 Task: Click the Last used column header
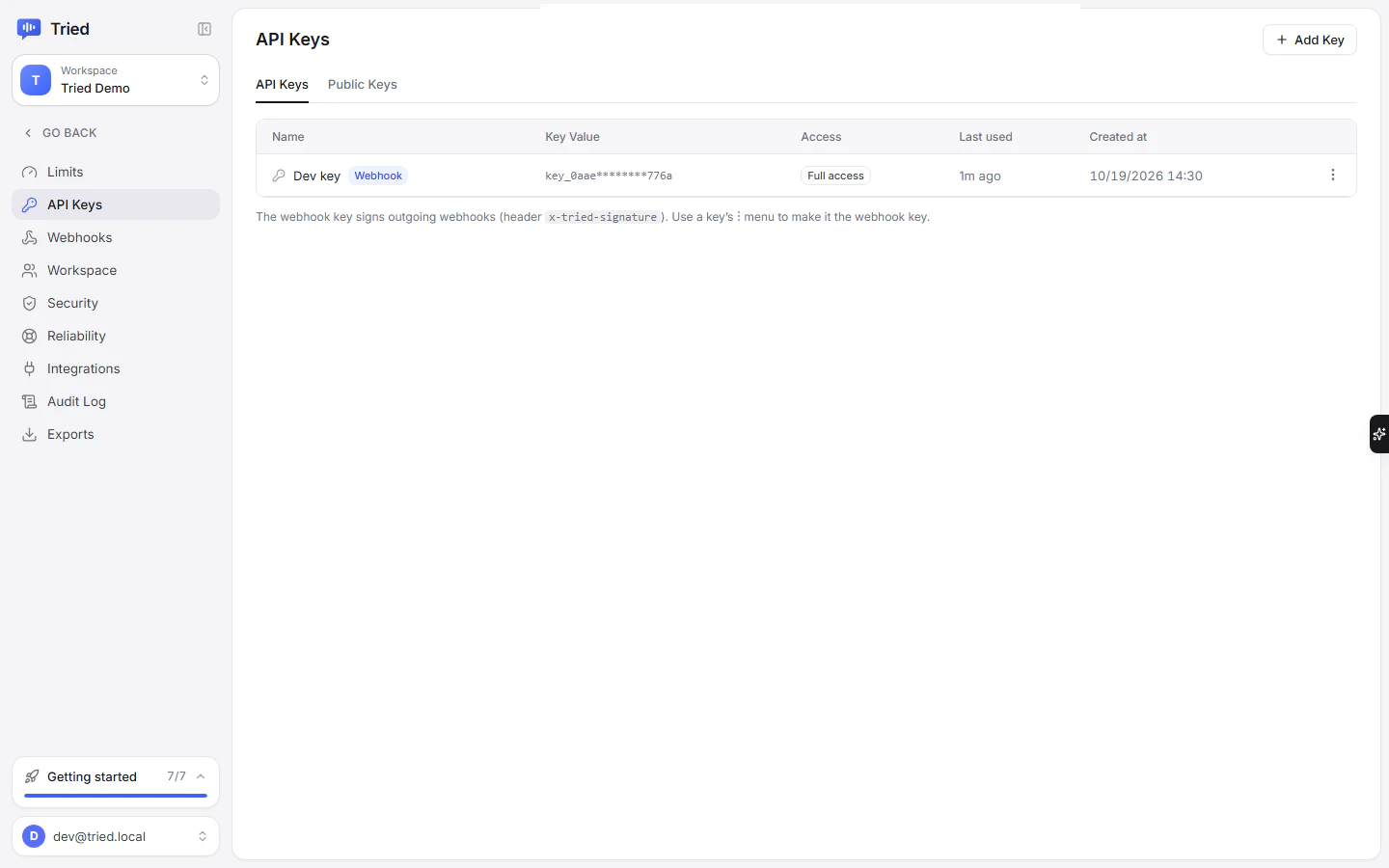[x=986, y=137]
